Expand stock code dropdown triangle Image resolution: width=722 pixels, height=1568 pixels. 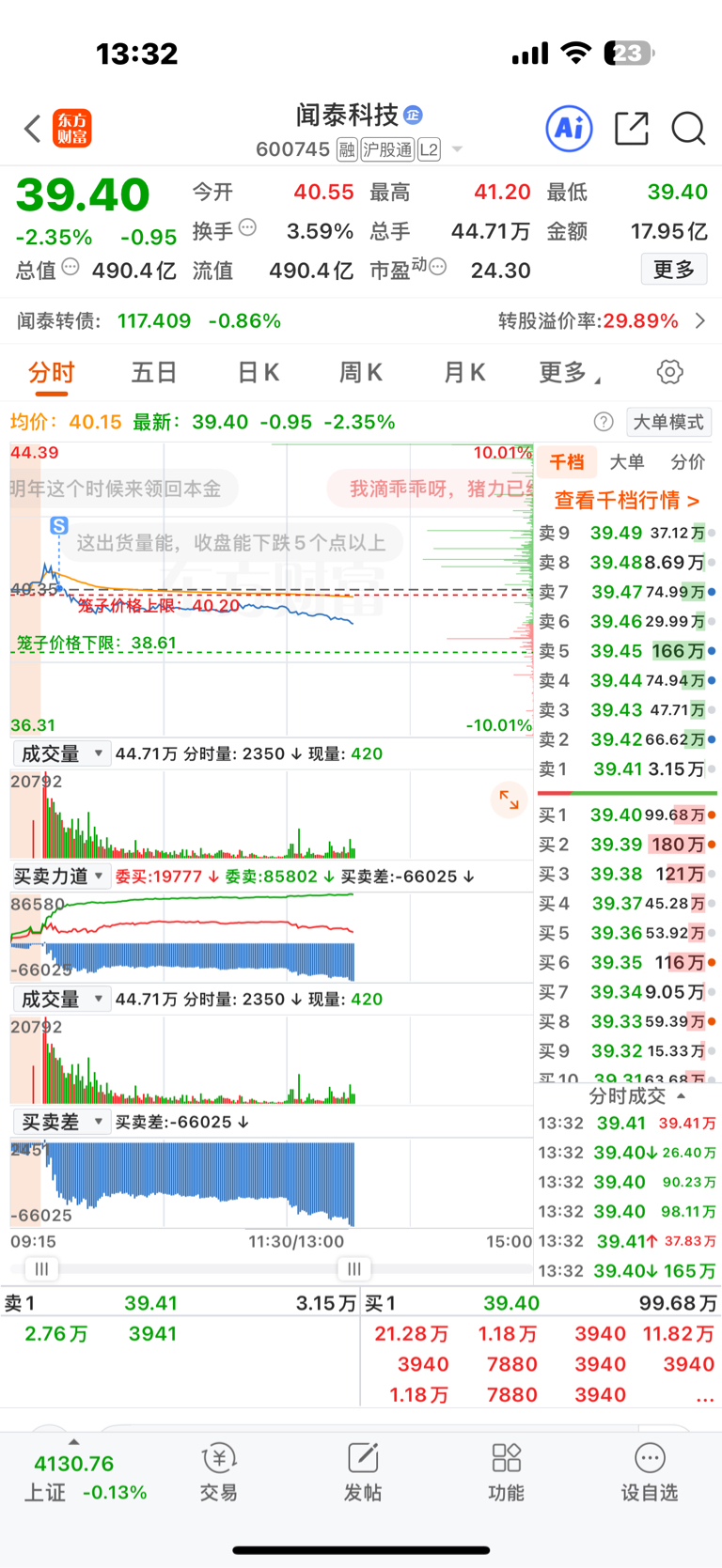(457, 149)
